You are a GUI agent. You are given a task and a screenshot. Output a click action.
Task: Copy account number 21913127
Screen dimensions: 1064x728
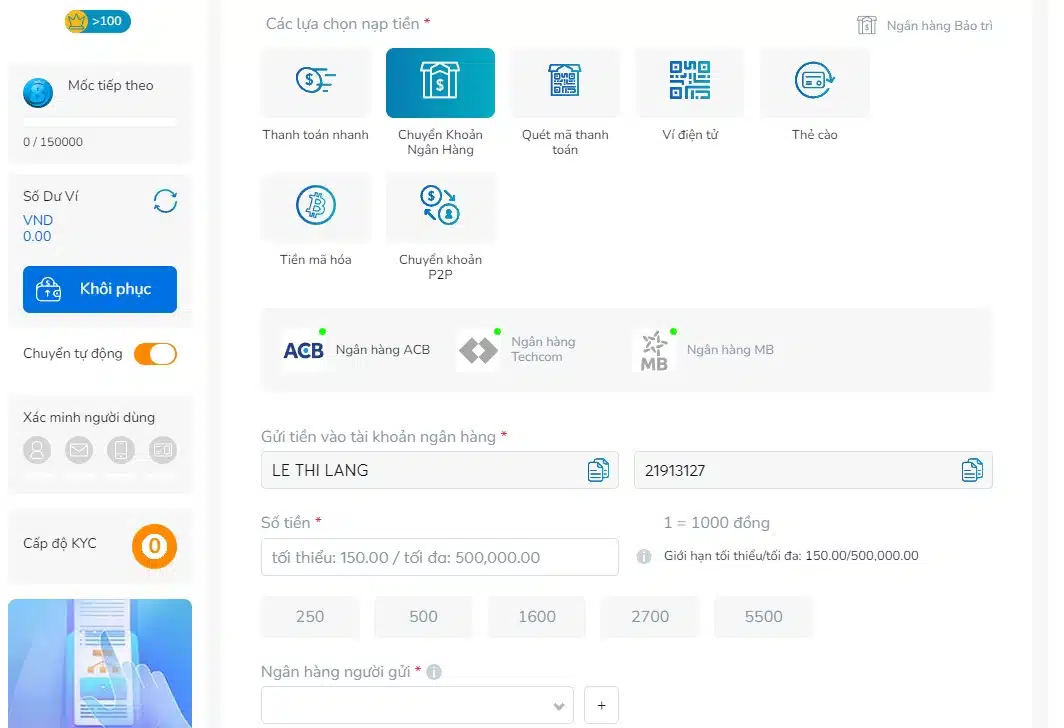click(971, 470)
